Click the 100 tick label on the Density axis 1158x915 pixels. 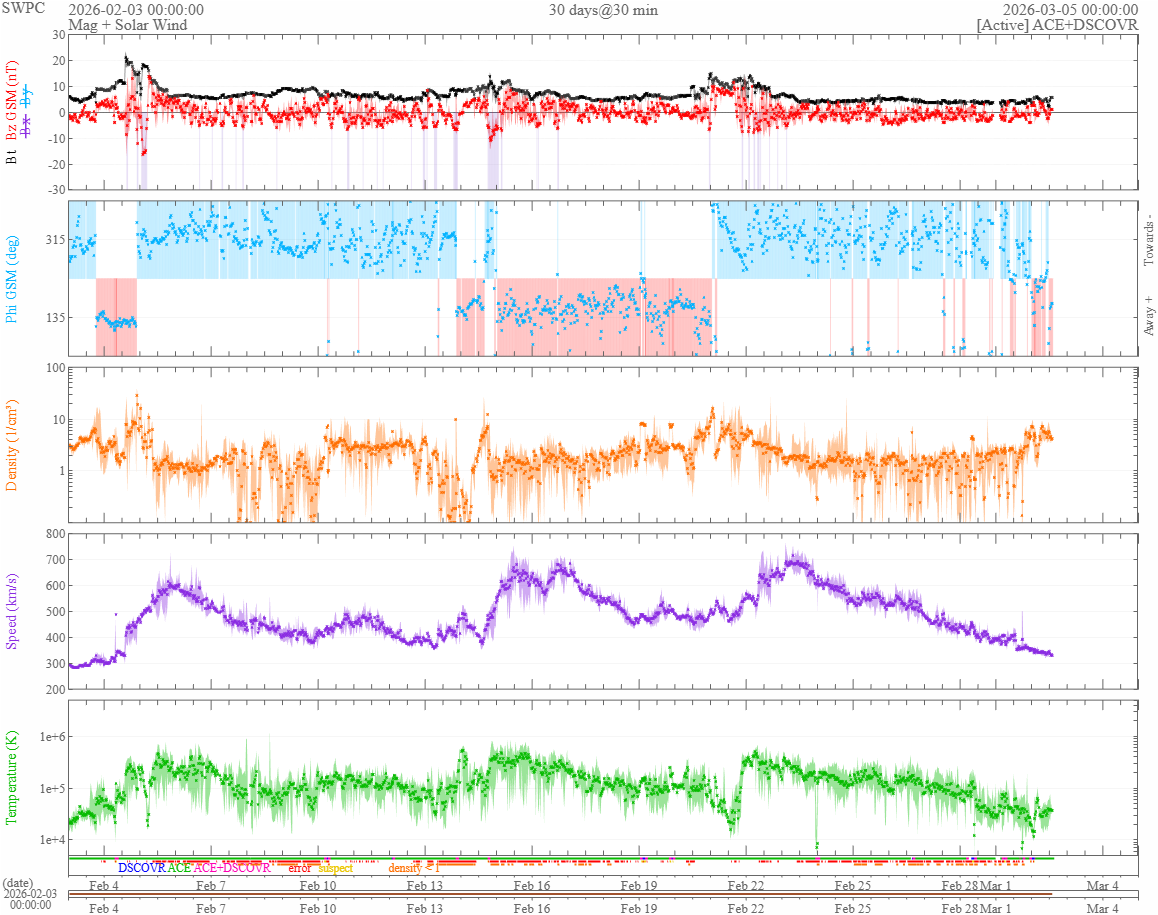(55, 368)
